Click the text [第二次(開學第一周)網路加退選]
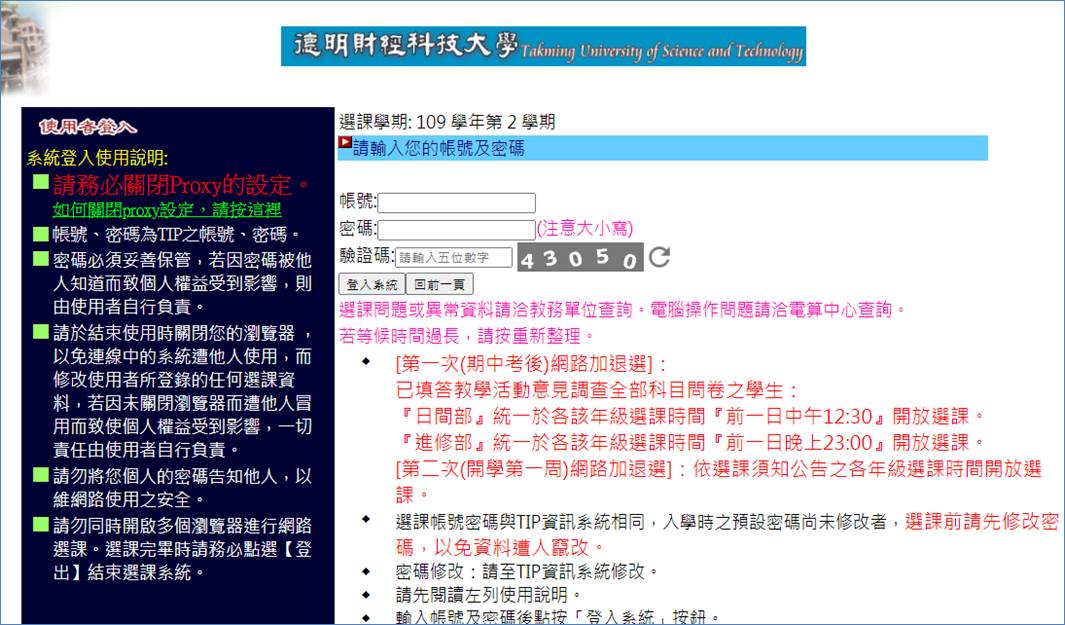 533,469
